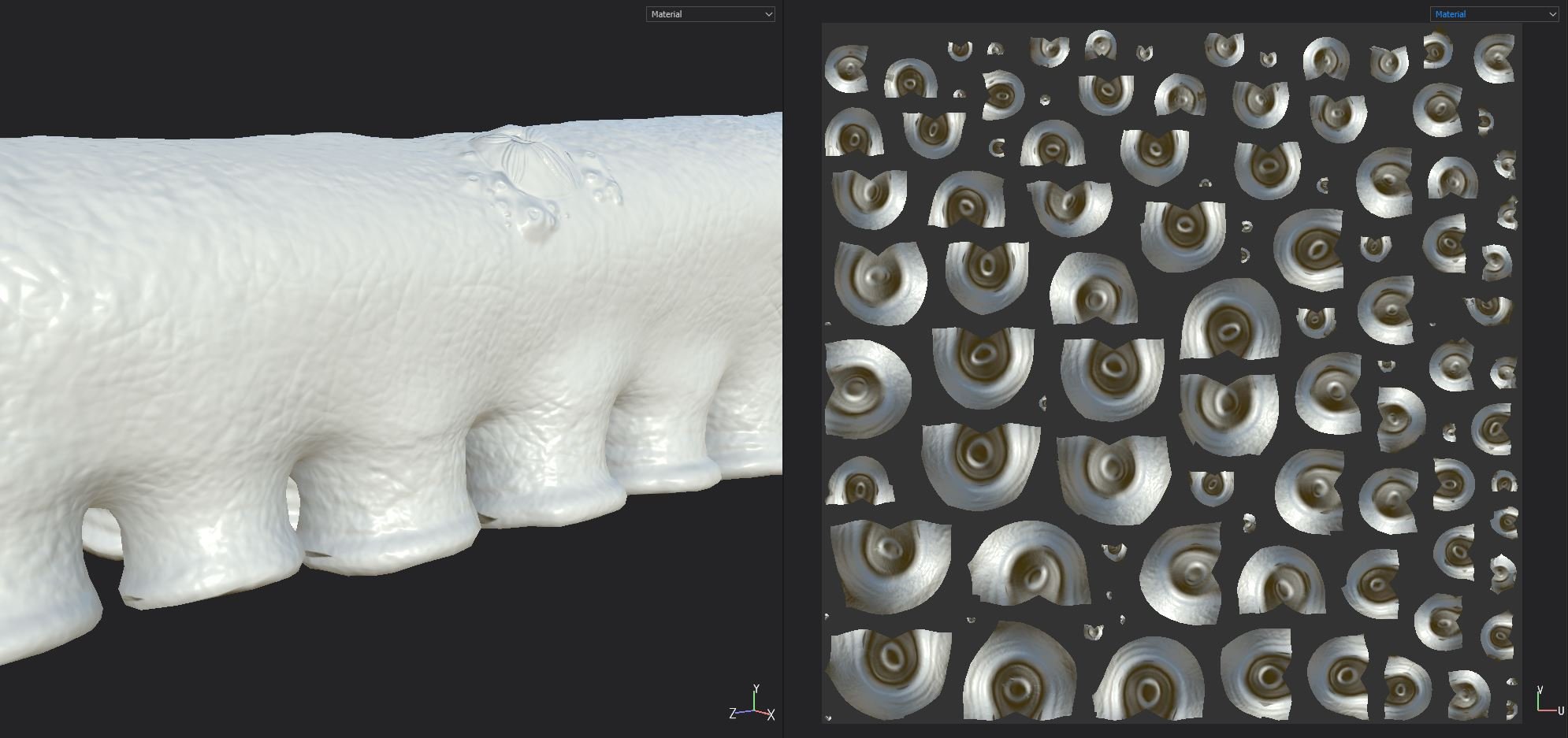Click the UV axis gizmo in 2D view

point(1549,701)
